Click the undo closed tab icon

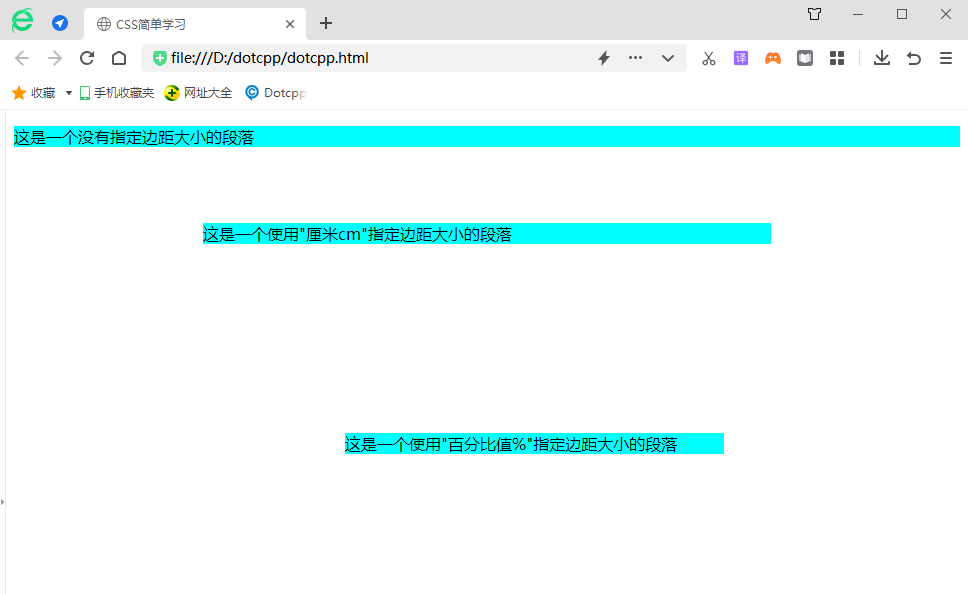tap(913, 58)
